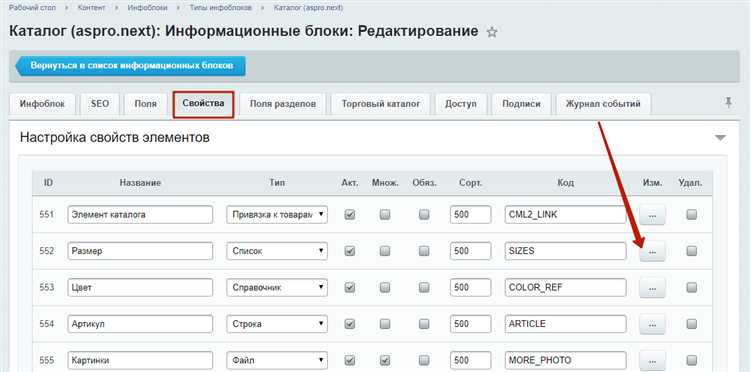The width and height of the screenshot is (750, 372).
Task: Switch to Поля разделов tab
Action: [x=283, y=104]
